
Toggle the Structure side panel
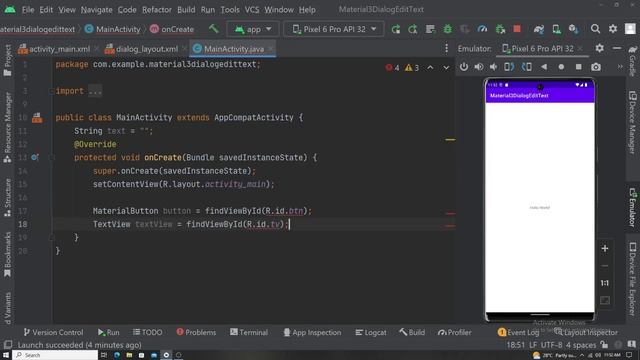click(x=7, y=198)
